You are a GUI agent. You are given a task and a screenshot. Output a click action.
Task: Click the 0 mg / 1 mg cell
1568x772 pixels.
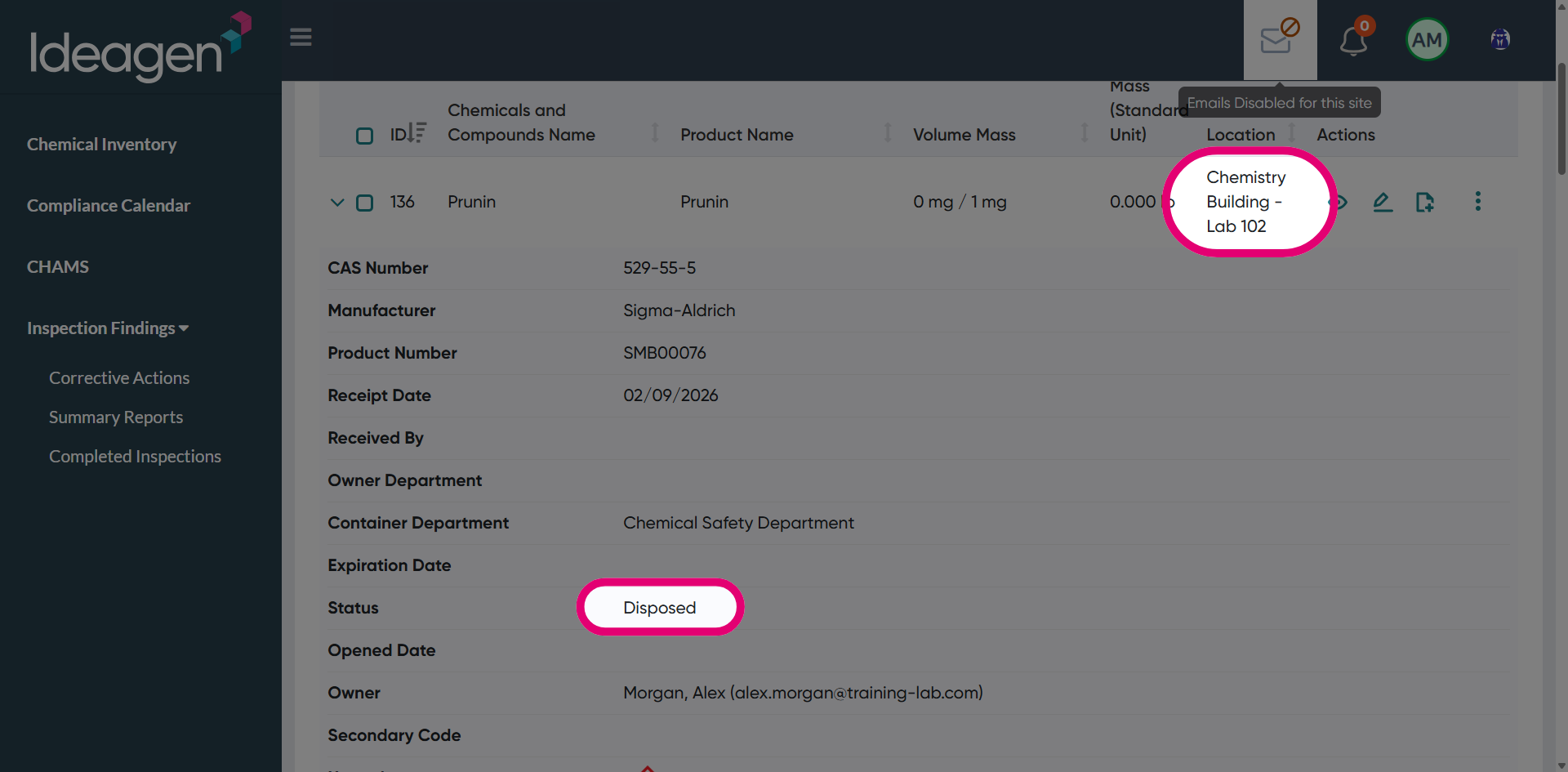click(960, 202)
